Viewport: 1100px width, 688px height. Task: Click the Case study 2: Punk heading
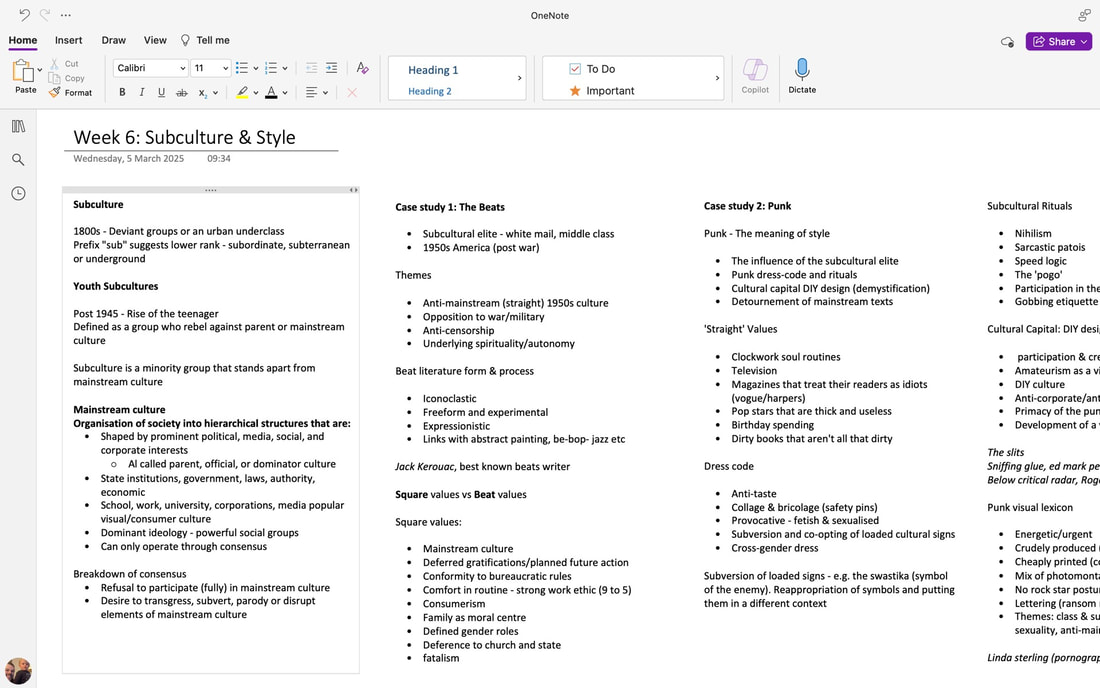747,206
